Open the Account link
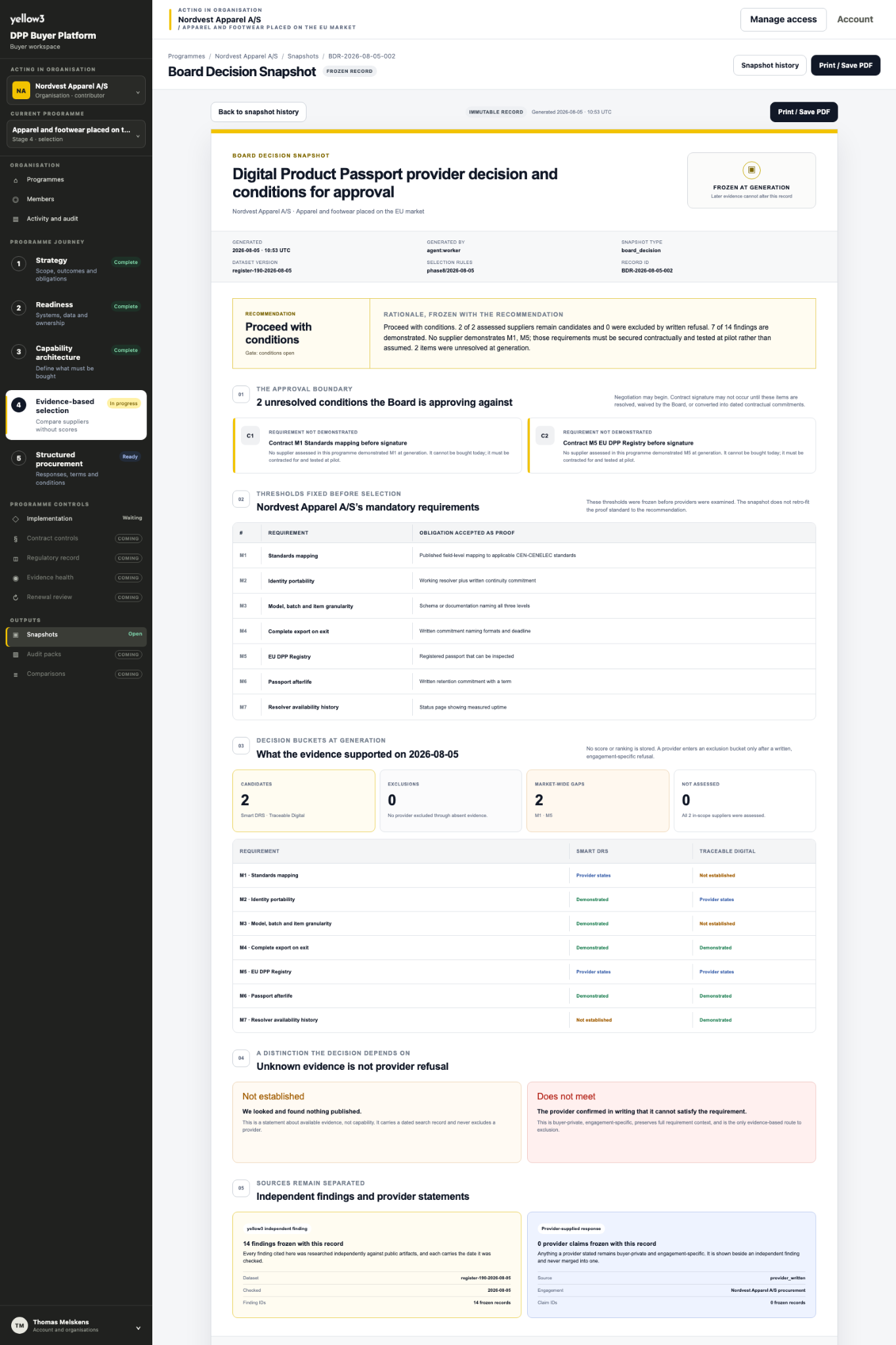Image resolution: width=896 pixels, height=1345 pixels. 855,20
